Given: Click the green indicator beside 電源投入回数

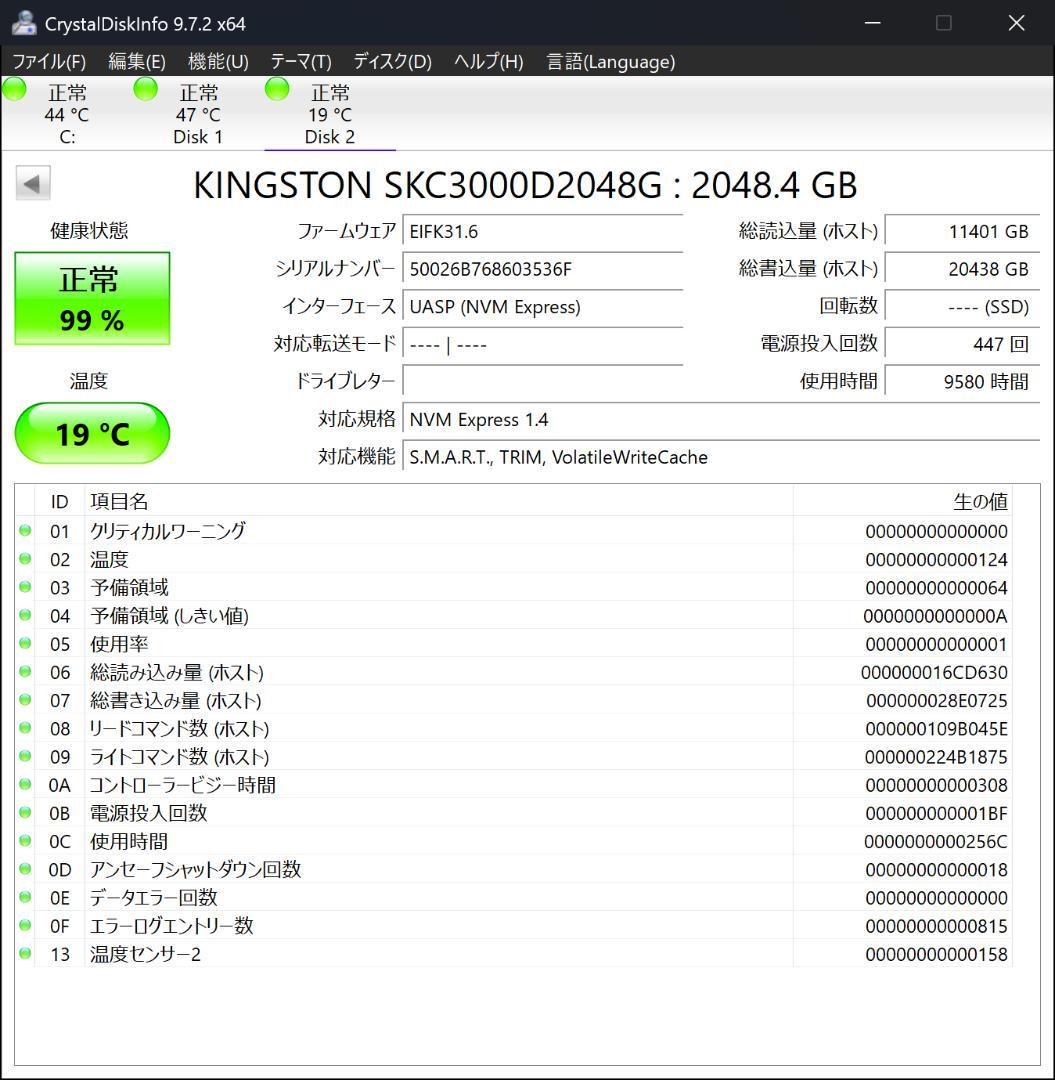Looking at the screenshot, I should (x=24, y=813).
